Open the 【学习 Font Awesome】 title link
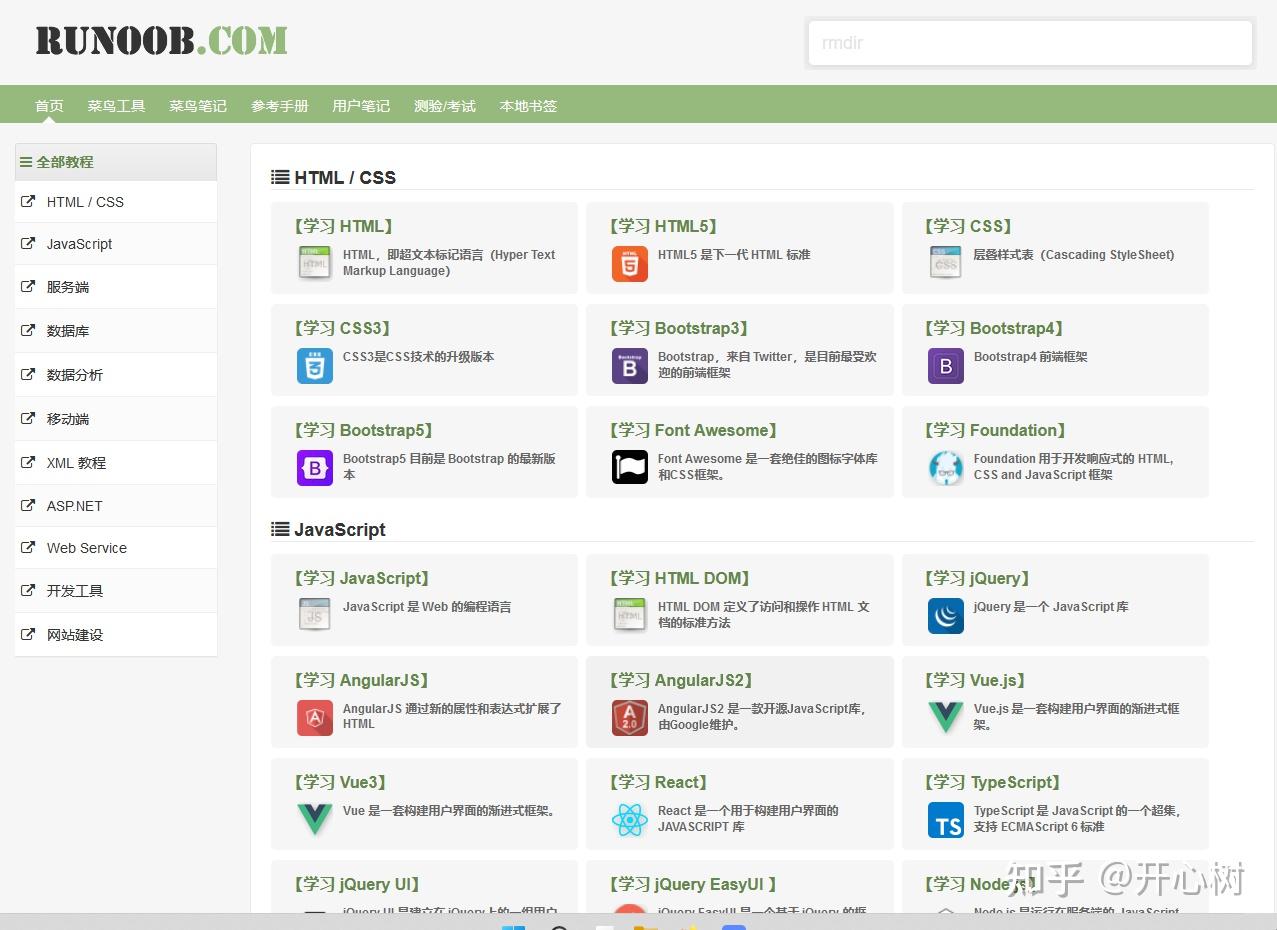1277x930 pixels. tap(693, 430)
